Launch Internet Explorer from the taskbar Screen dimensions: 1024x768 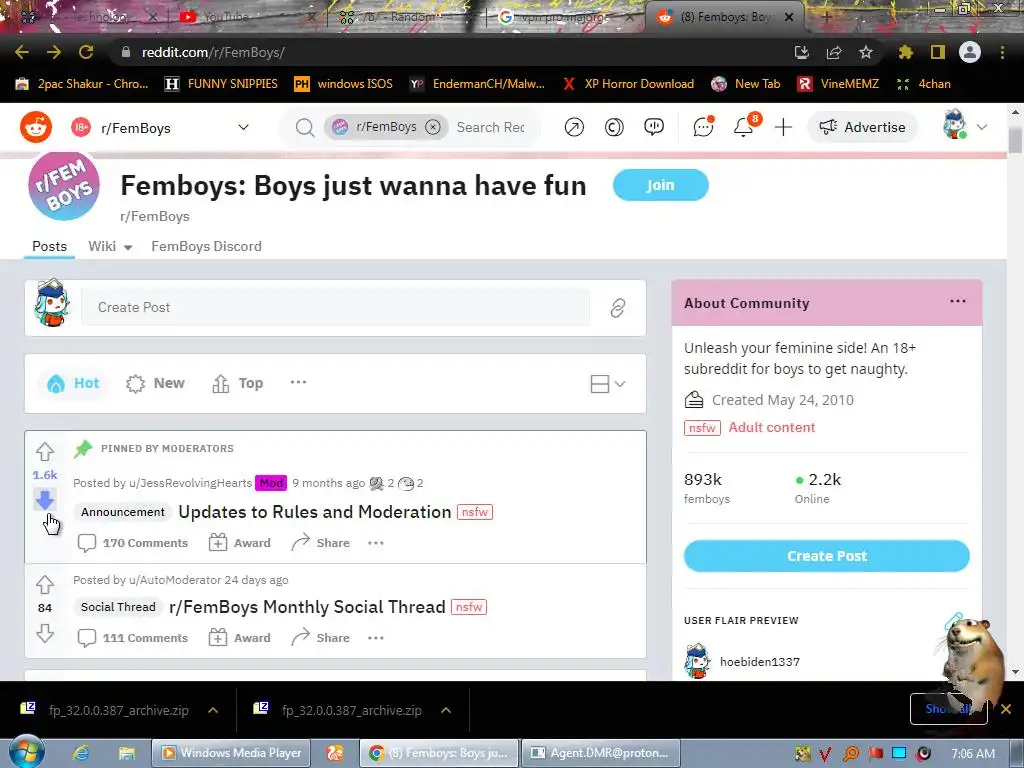pos(81,753)
